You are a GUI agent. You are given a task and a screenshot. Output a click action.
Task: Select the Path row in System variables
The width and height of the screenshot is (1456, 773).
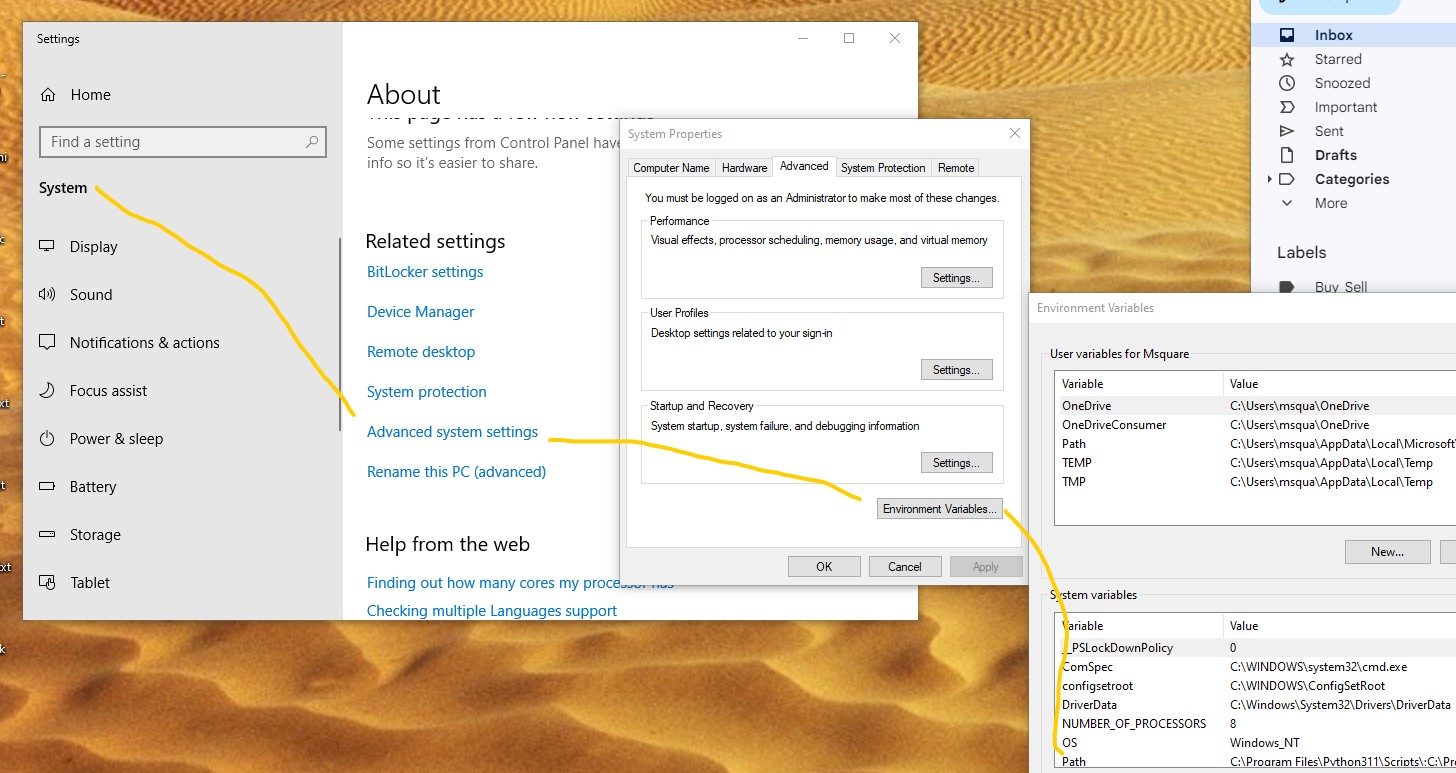tap(1074, 762)
